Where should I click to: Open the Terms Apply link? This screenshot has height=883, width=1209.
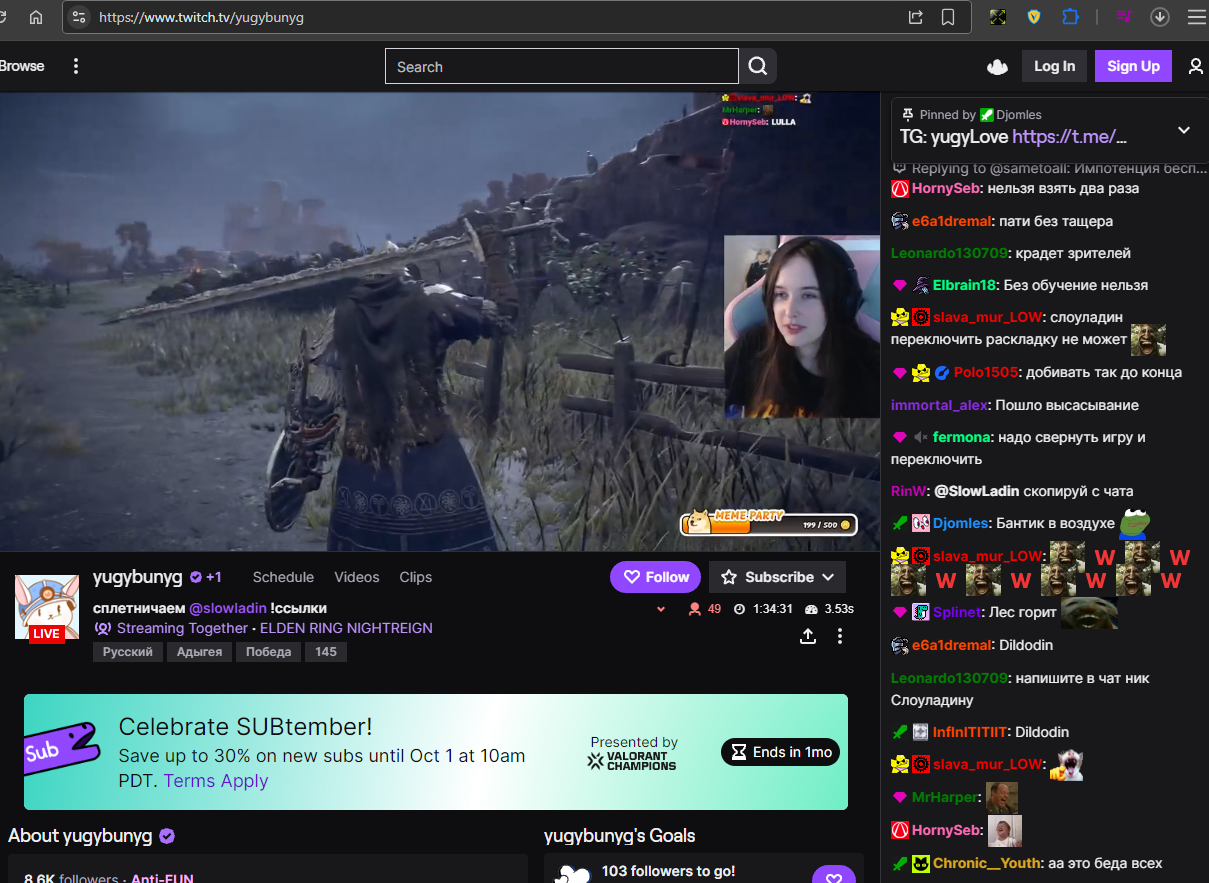(x=216, y=781)
